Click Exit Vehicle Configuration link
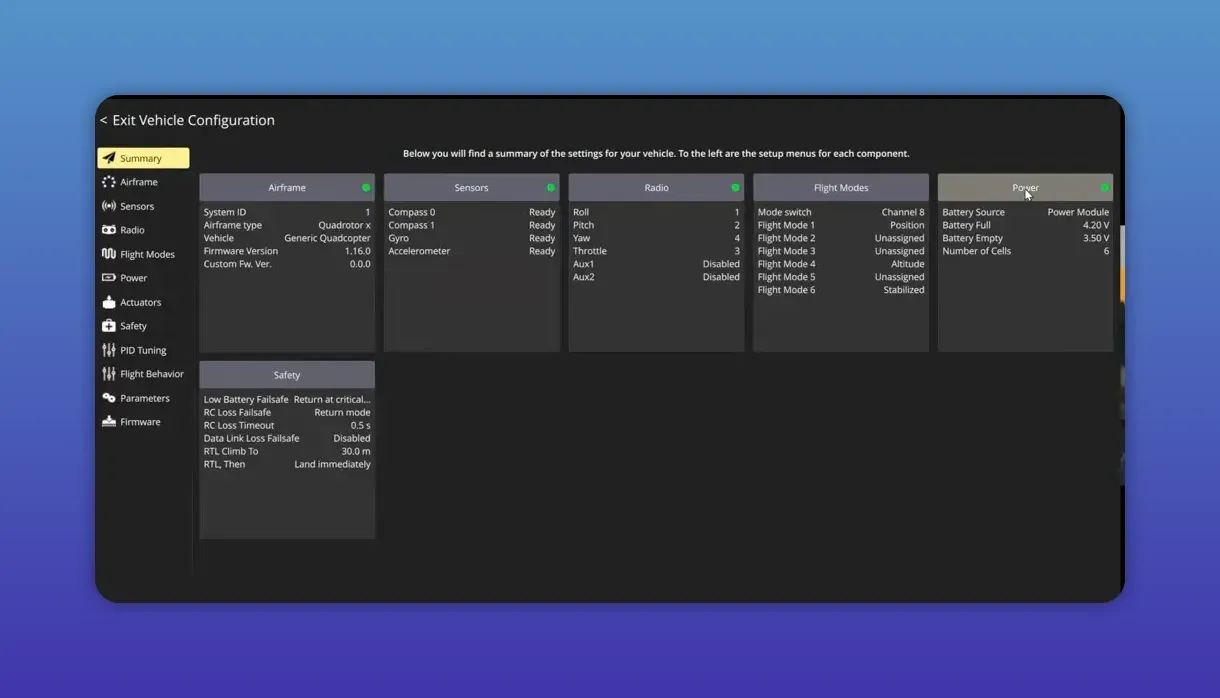This screenshot has width=1220, height=698. tap(188, 119)
